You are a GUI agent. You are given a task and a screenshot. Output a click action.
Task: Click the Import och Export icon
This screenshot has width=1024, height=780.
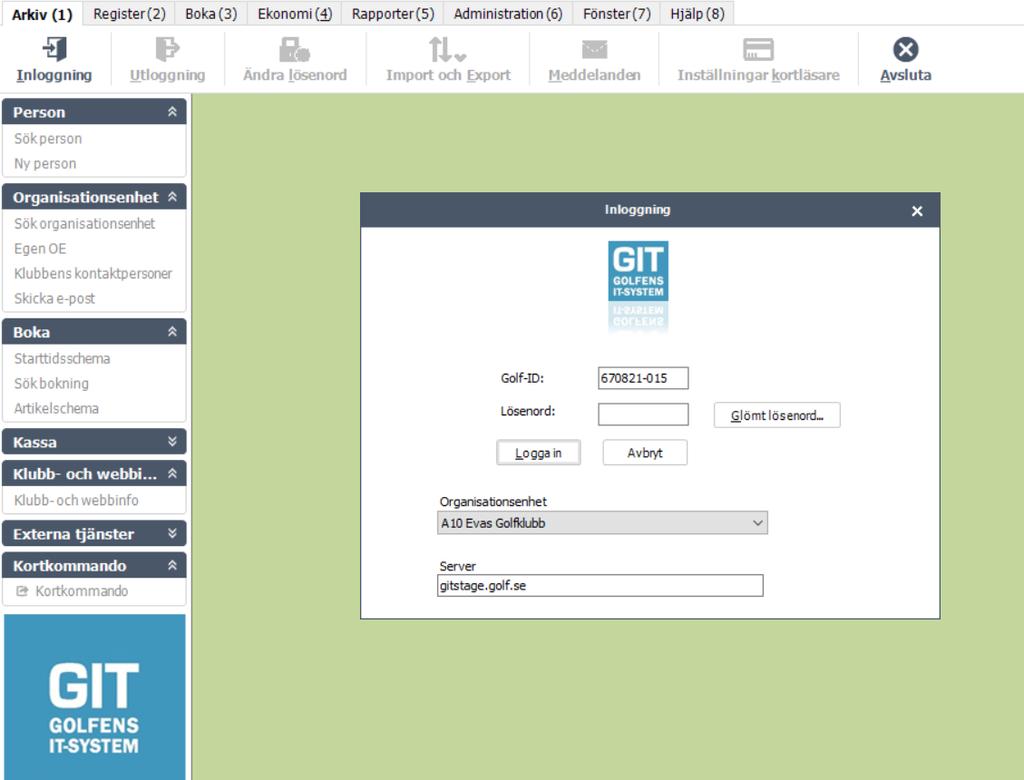tap(447, 50)
